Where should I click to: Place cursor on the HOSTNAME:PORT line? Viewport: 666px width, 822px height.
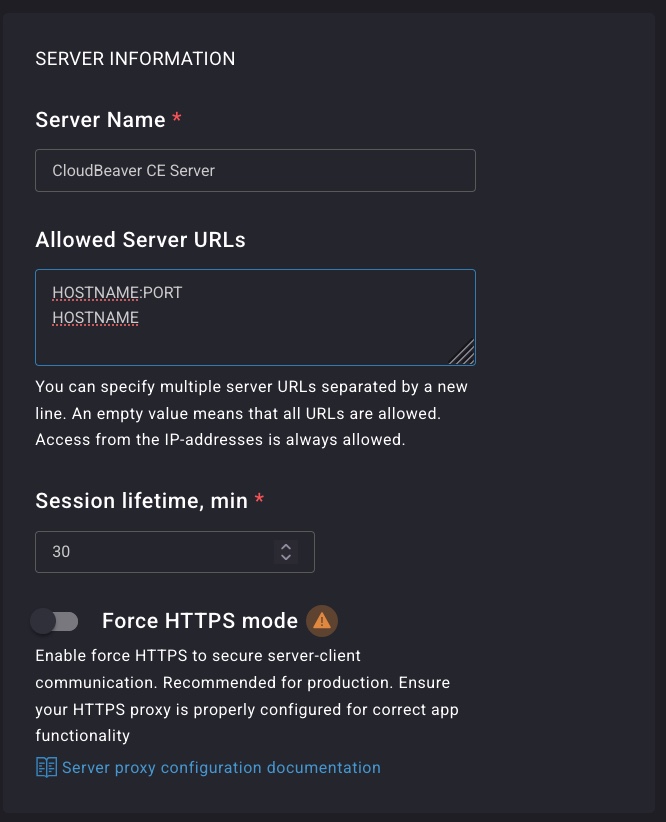click(x=117, y=293)
